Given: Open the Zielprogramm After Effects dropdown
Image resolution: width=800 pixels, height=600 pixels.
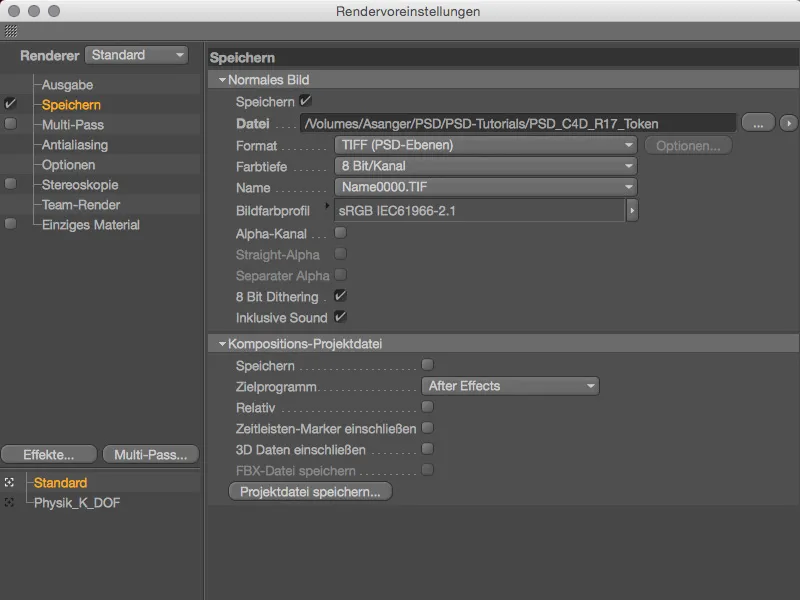Looking at the screenshot, I should (x=510, y=386).
